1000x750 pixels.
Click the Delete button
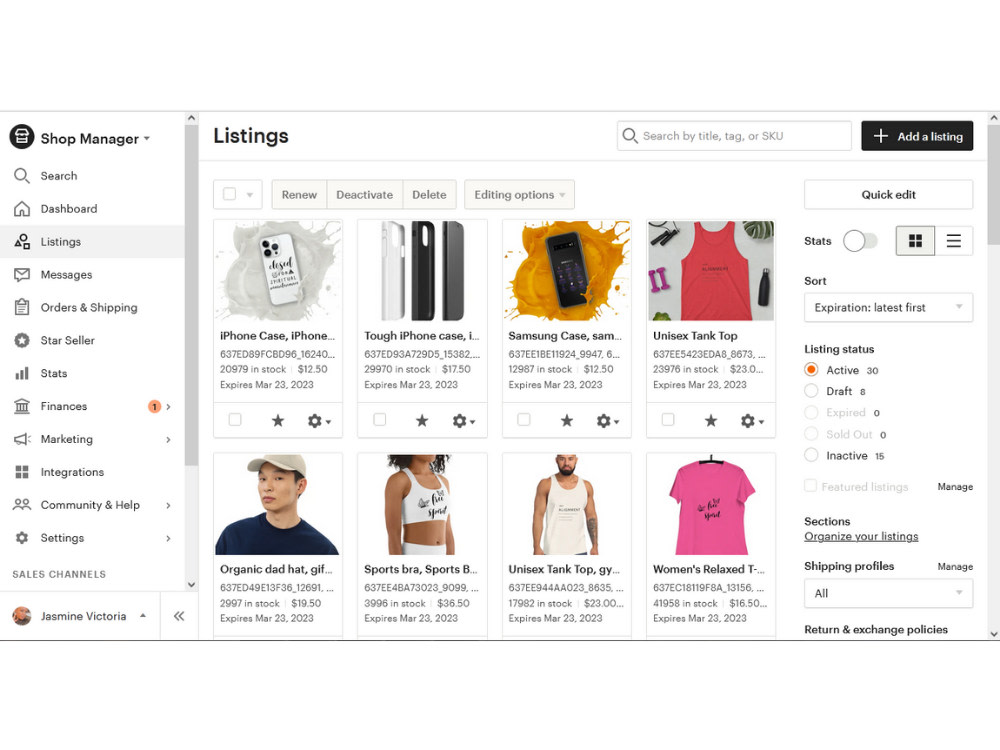tap(429, 195)
